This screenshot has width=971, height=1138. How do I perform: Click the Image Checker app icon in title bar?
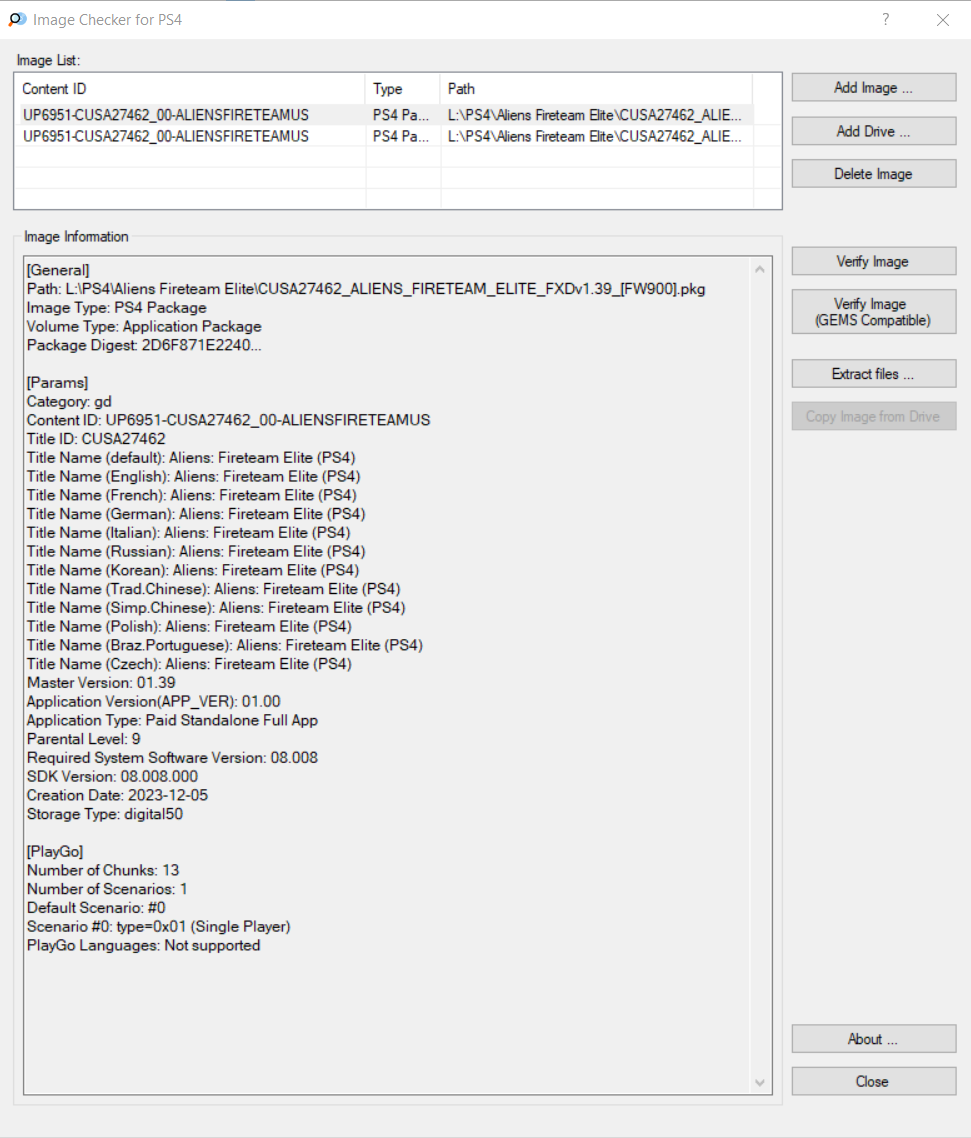[17, 20]
